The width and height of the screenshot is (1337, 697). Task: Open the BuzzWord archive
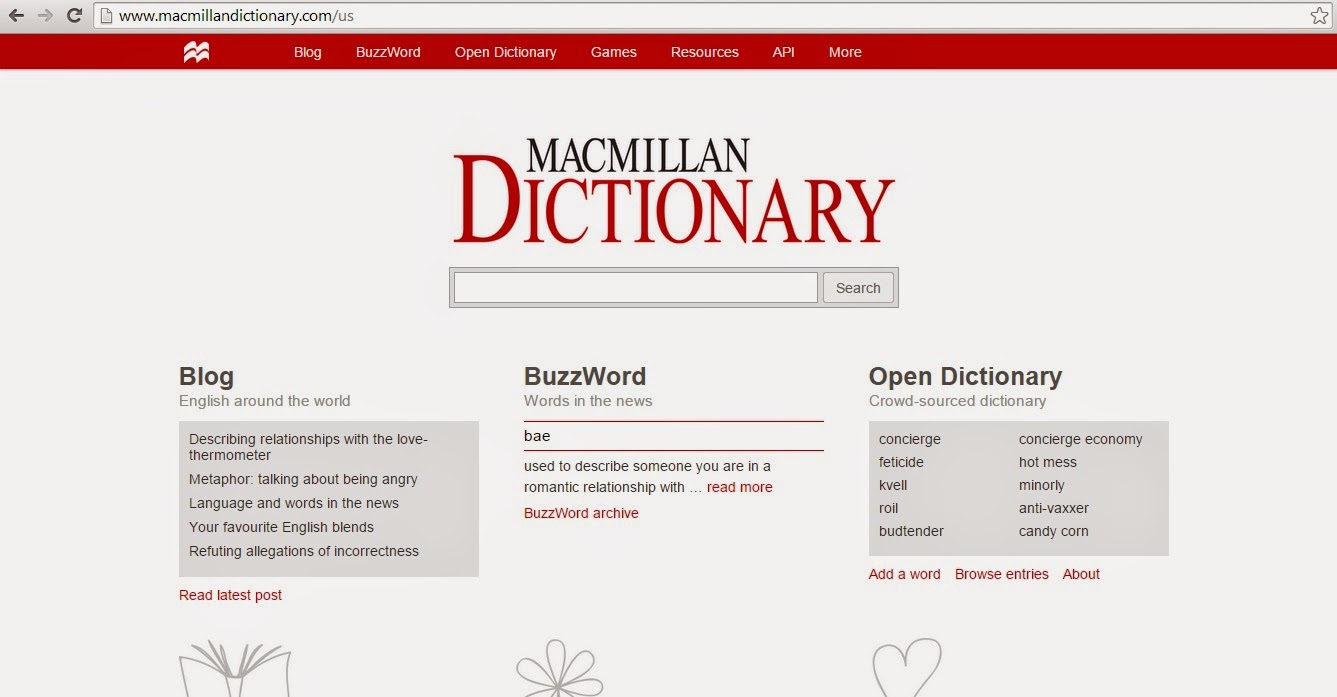pyautogui.click(x=581, y=512)
